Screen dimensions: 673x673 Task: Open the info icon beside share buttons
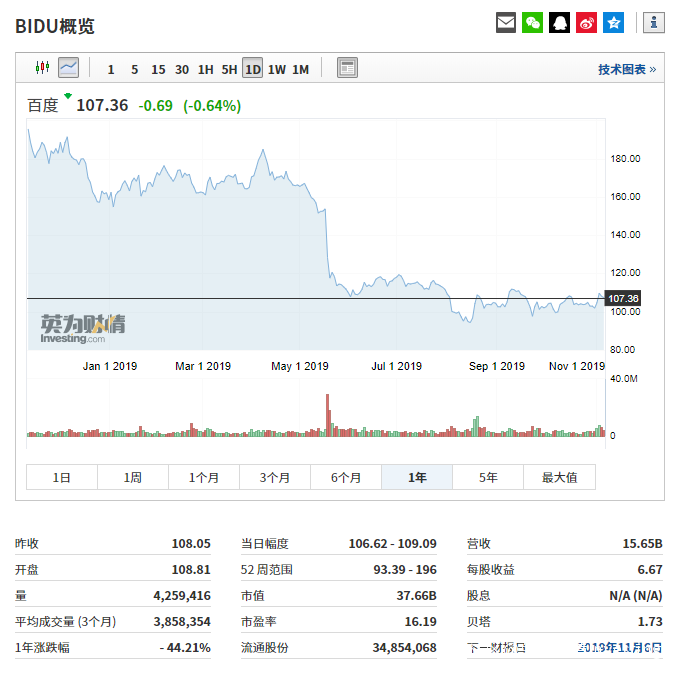click(x=653, y=23)
